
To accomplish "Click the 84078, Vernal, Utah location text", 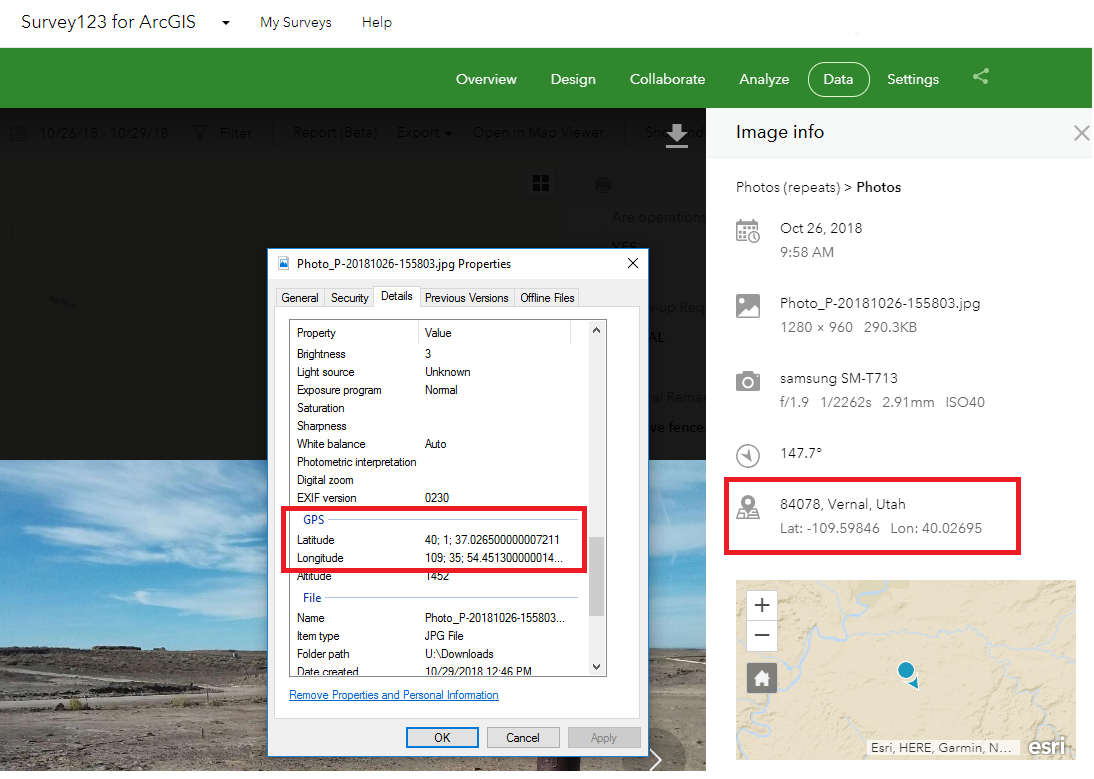I will (842, 504).
